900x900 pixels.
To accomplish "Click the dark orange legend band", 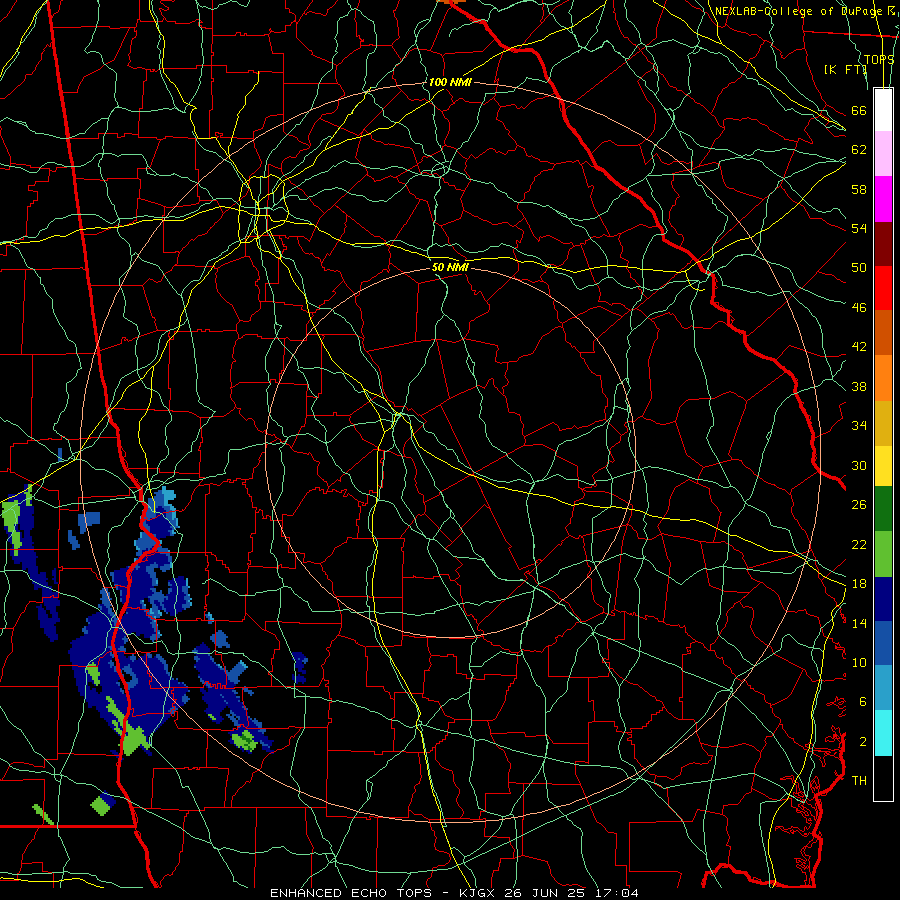I will (x=883, y=332).
